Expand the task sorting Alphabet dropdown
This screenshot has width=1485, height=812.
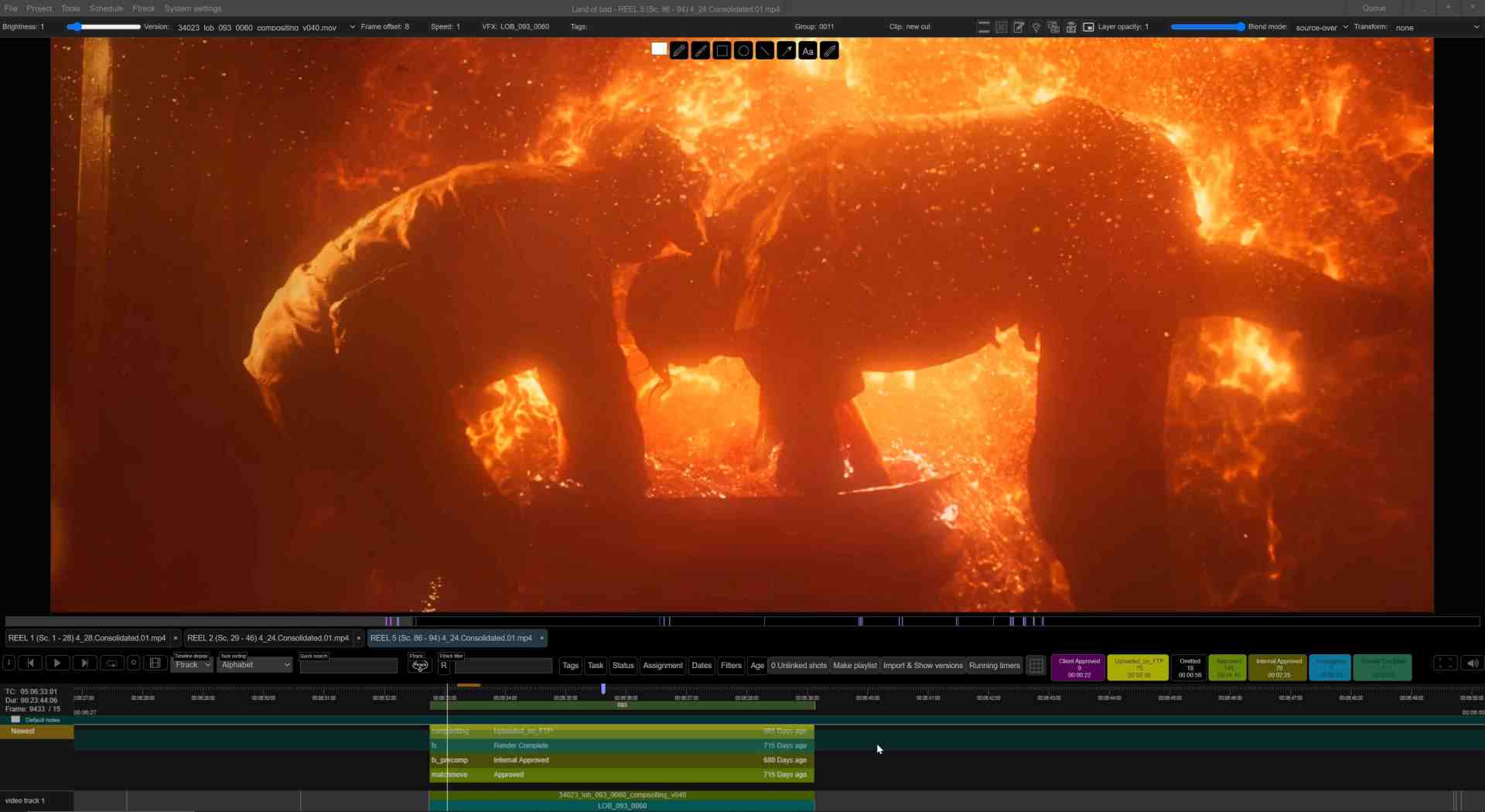[x=255, y=664]
